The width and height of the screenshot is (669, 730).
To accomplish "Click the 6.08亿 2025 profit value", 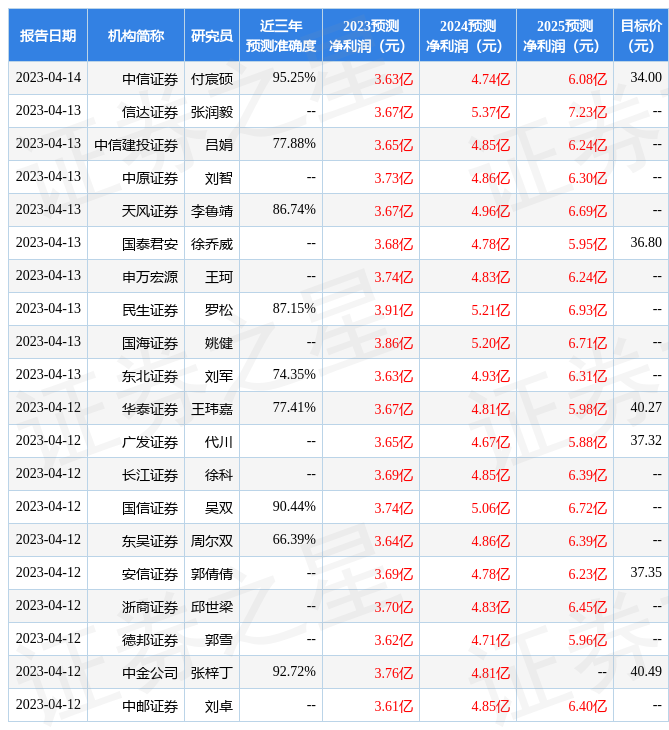I will click(x=588, y=79).
